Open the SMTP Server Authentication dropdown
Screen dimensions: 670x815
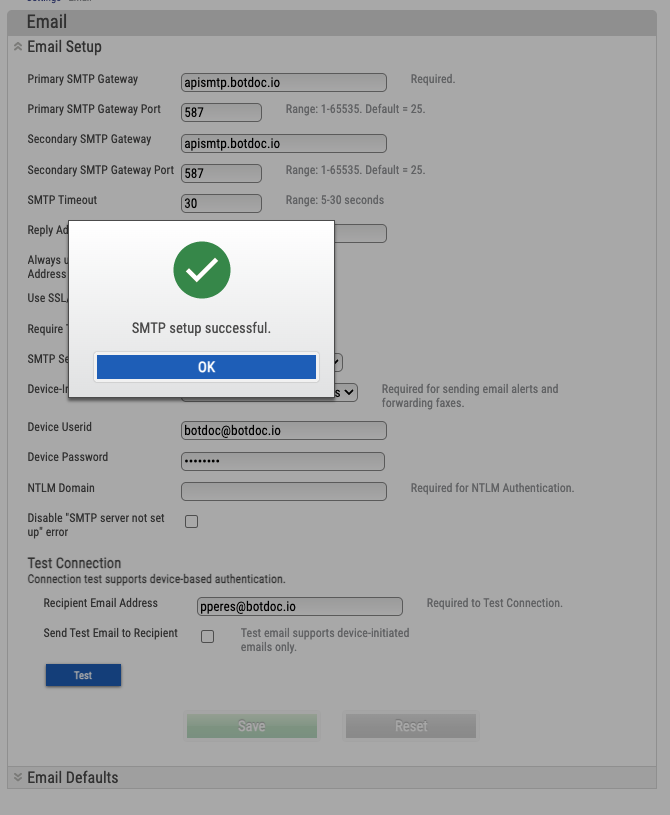click(338, 362)
